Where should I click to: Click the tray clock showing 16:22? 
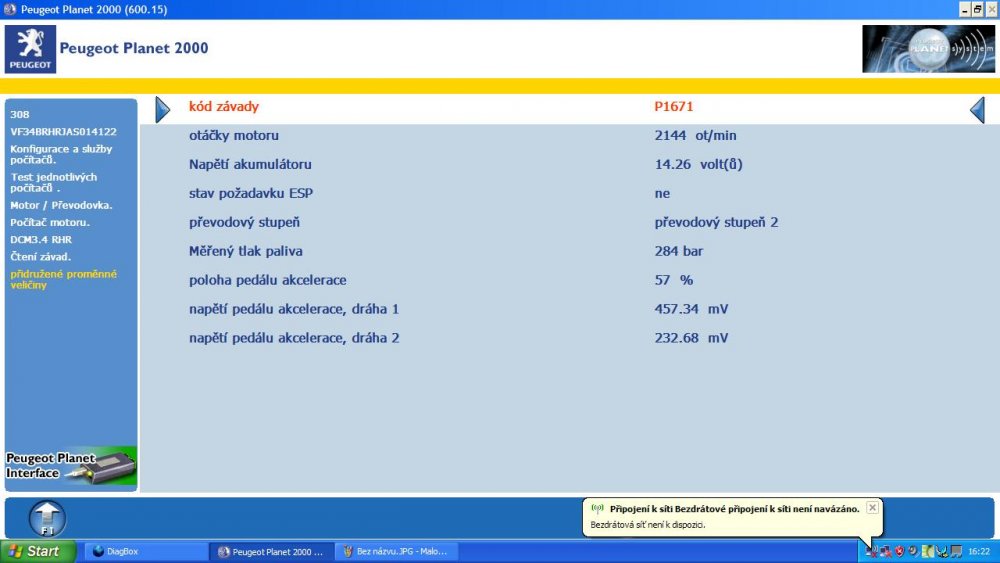pos(979,552)
